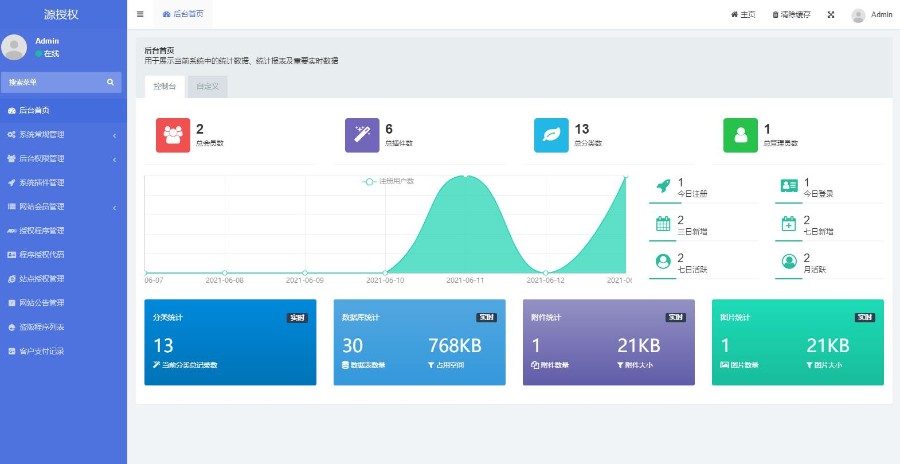Expand the 网站会员管理 sidebar menu
The image size is (900, 464).
coord(62,207)
